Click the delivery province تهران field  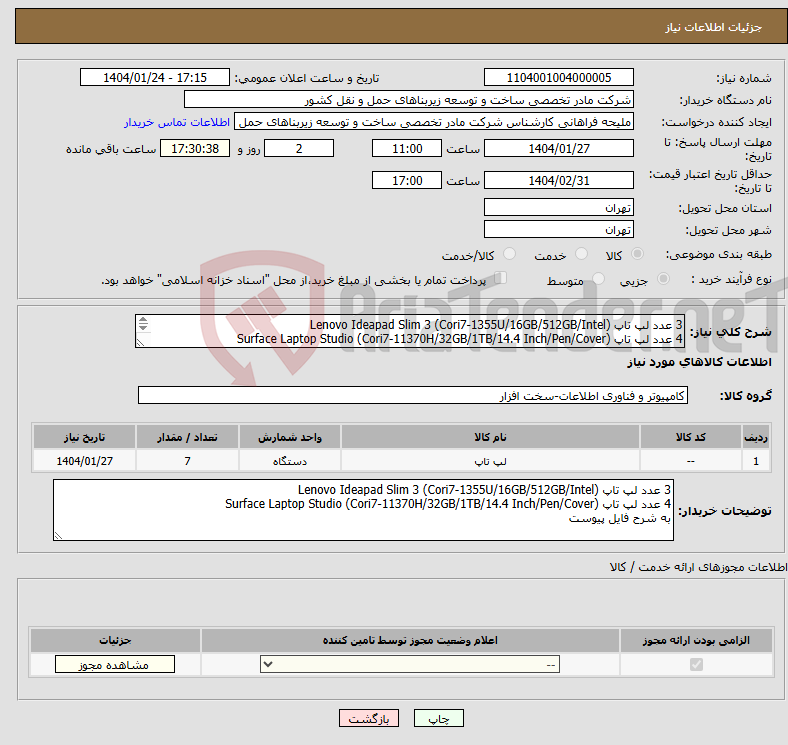point(558,207)
